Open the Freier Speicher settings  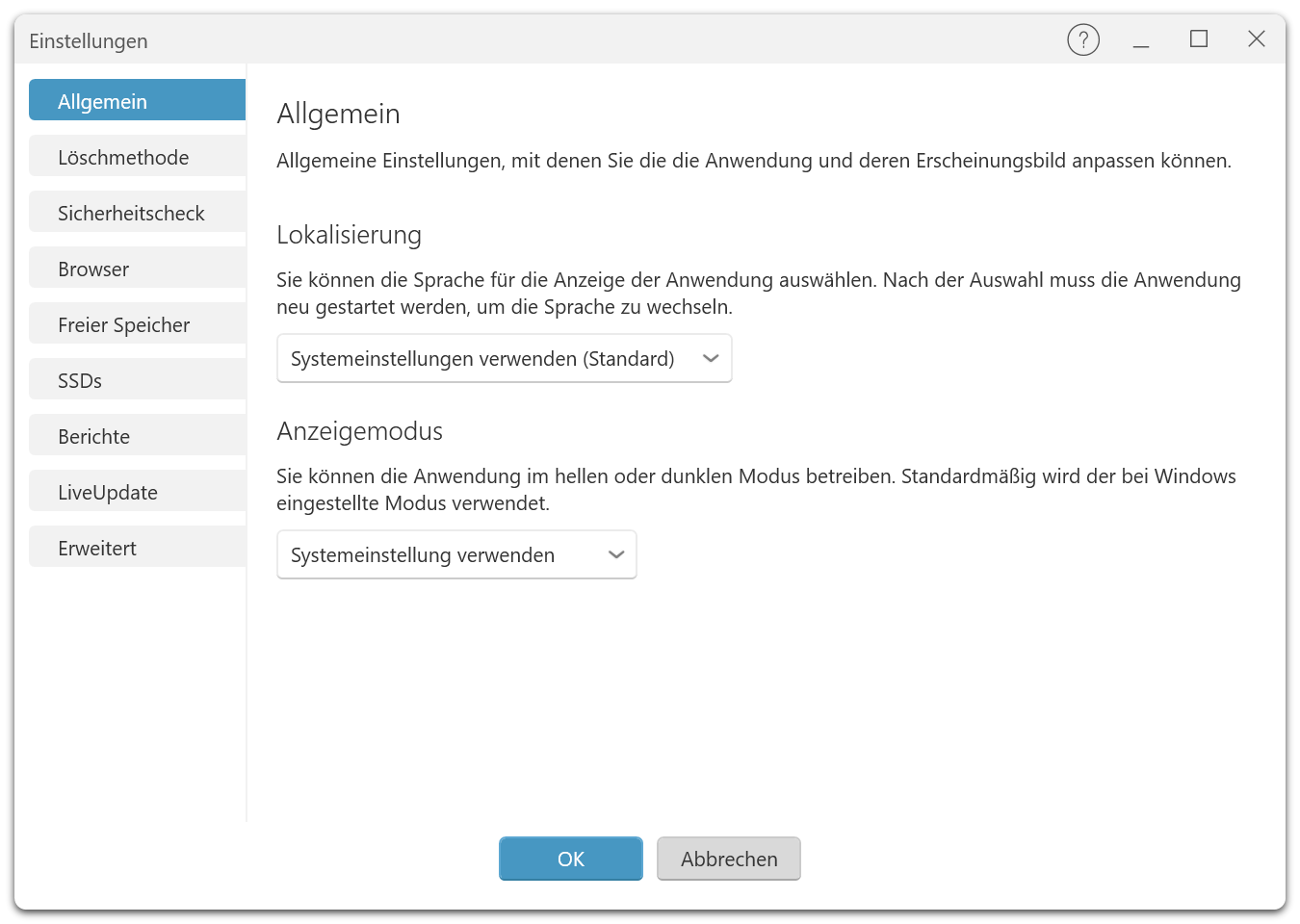click(x=138, y=324)
